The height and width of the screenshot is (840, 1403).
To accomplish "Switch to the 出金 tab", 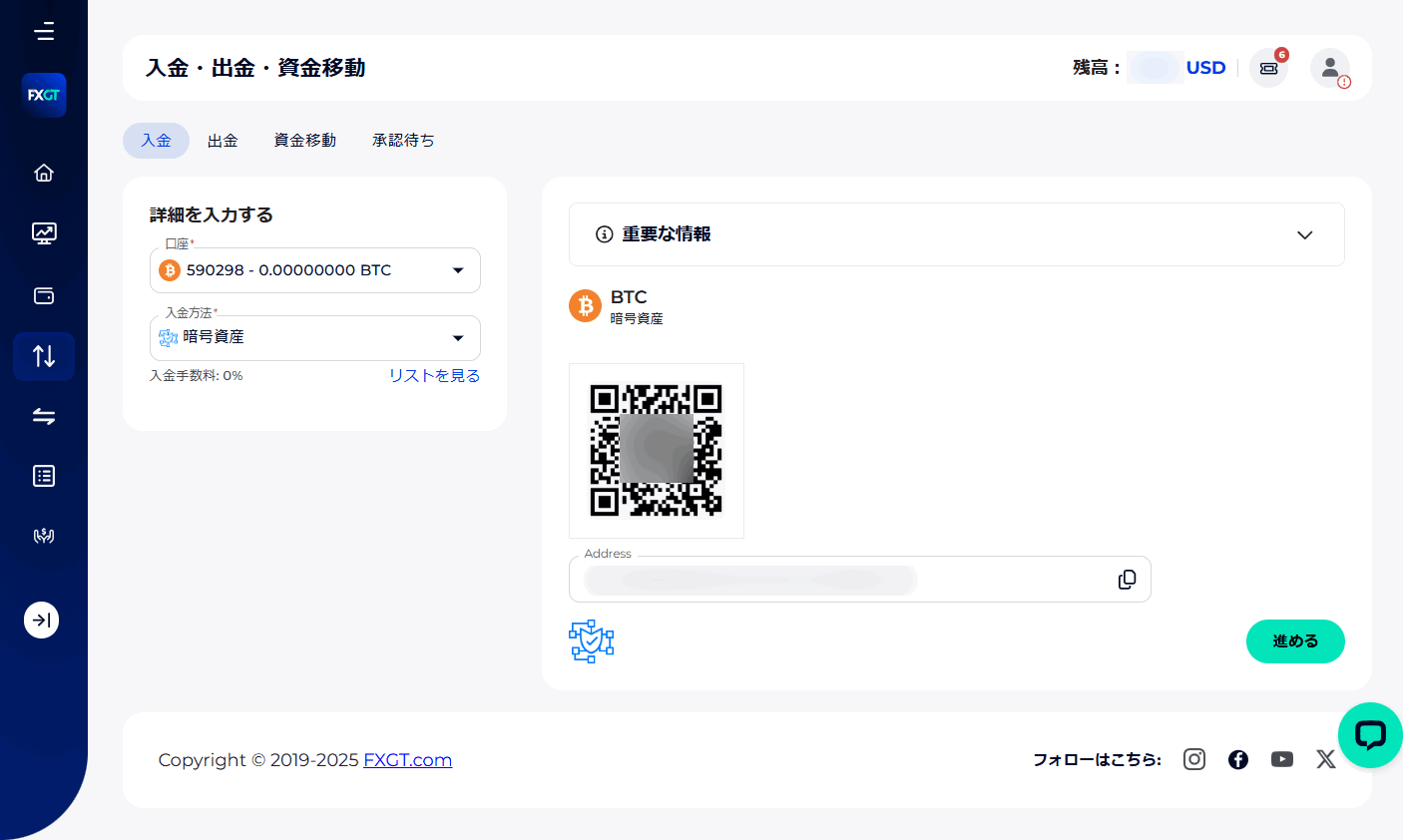I will pos(223,141).
